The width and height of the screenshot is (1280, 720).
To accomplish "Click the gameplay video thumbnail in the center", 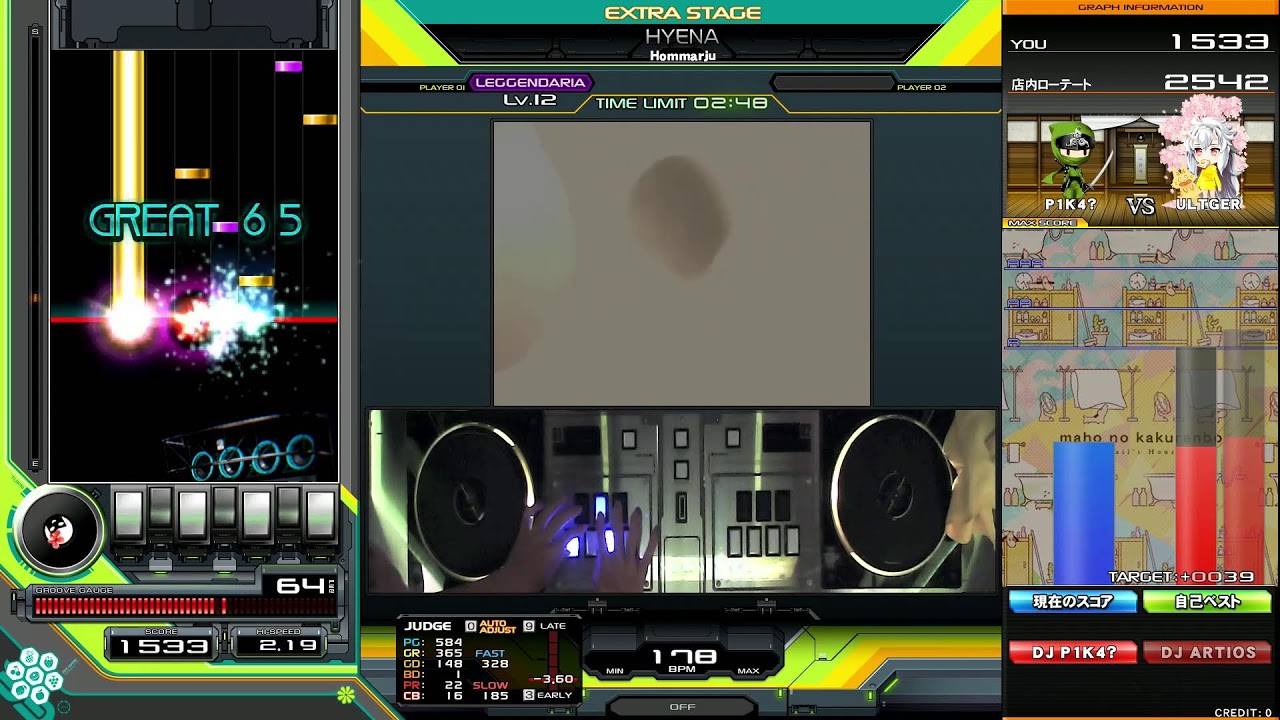I will (682, 263).
